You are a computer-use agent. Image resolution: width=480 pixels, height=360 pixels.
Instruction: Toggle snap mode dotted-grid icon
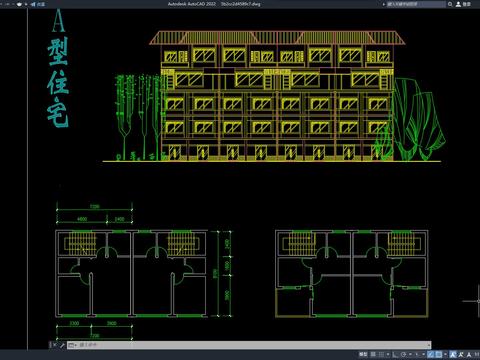tap(381, 354)
